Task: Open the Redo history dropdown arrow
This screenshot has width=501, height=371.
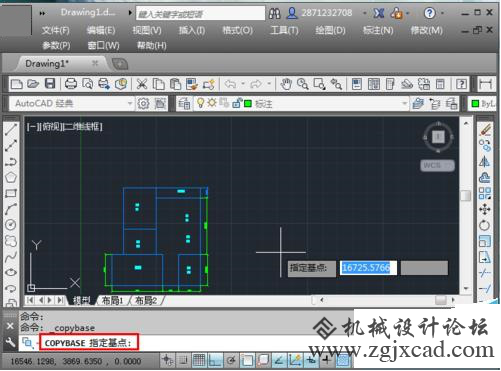Action: click(269, 84)
